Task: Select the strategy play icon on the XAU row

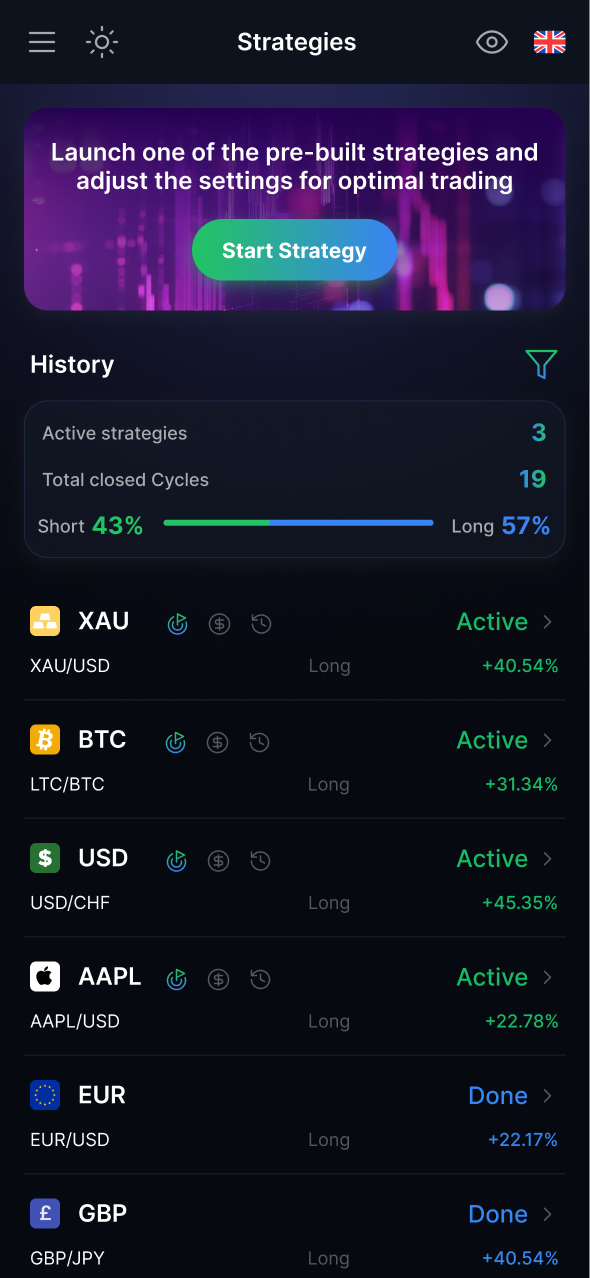Action: (177, 623)
